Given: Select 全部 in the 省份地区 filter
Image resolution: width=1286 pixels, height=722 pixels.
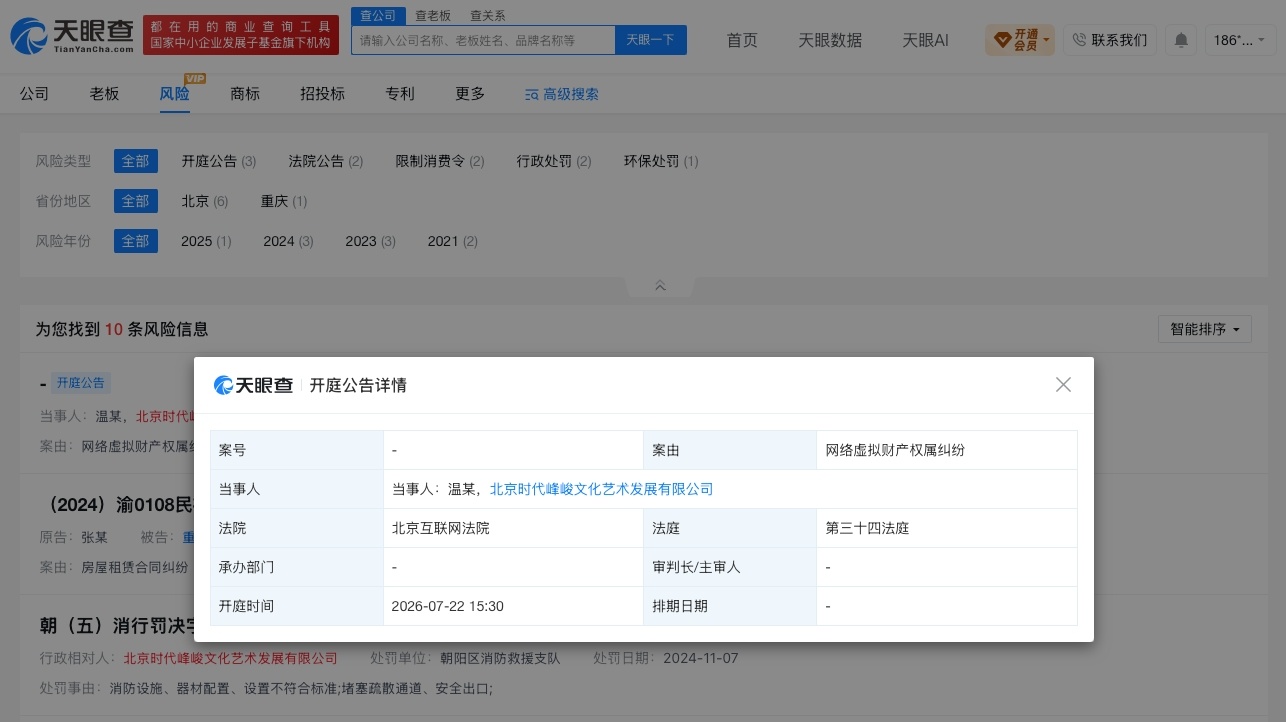Looking at the screenshot, I should [x=136, y=201].
